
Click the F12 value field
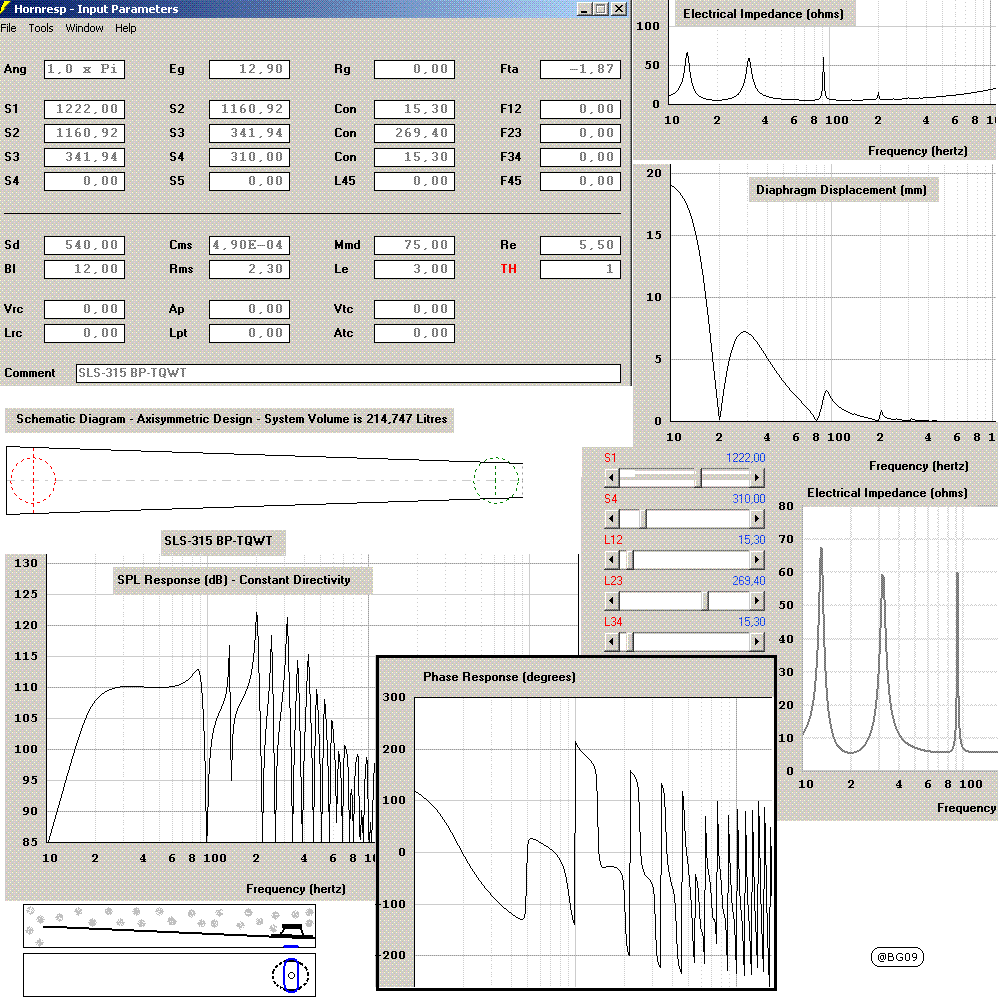click(x=580, y=109)
